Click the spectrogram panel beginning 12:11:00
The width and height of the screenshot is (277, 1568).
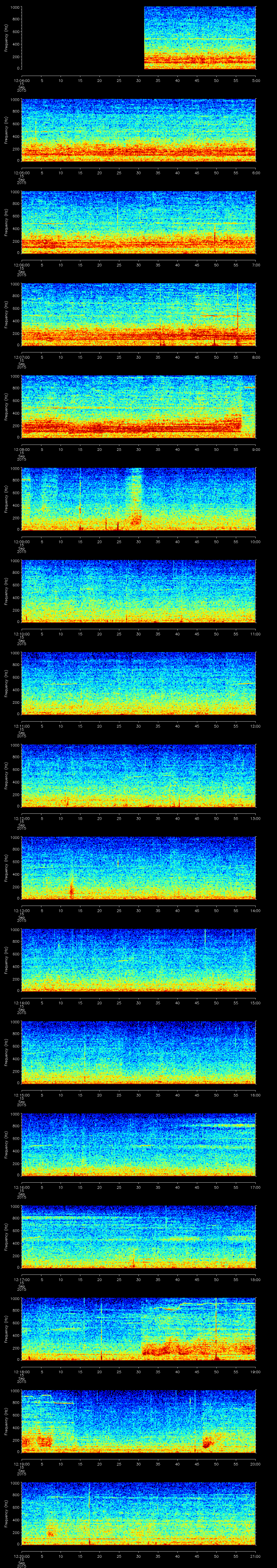coord(139,683)
